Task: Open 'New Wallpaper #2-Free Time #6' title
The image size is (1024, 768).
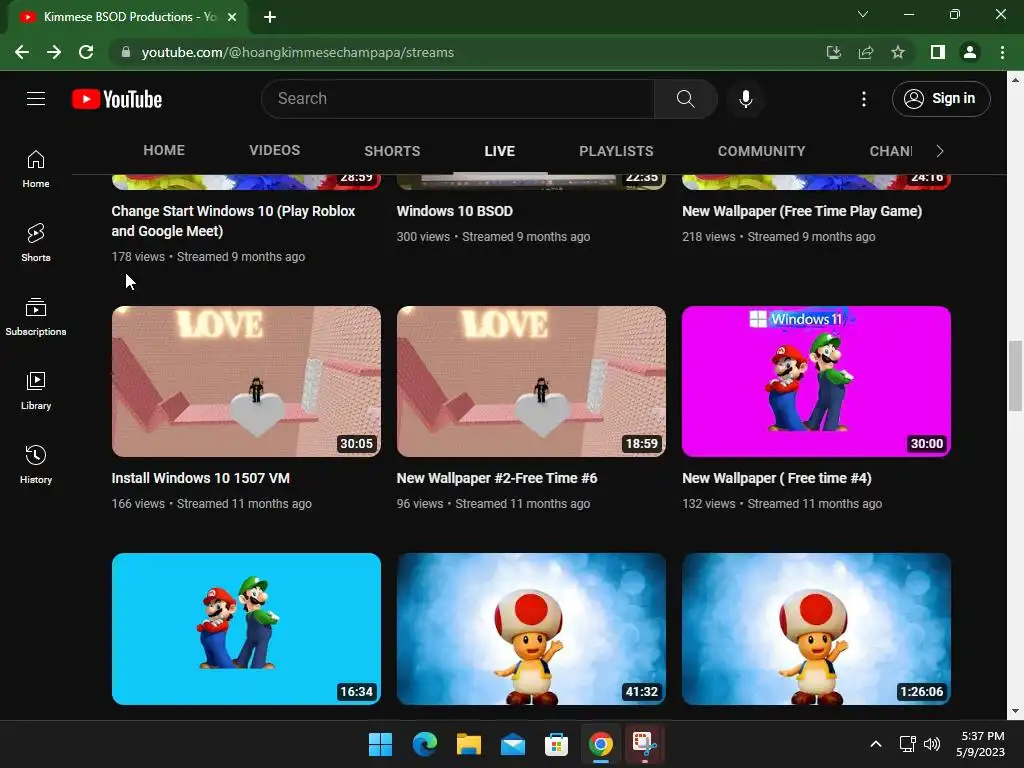Action: pos(497,478)
